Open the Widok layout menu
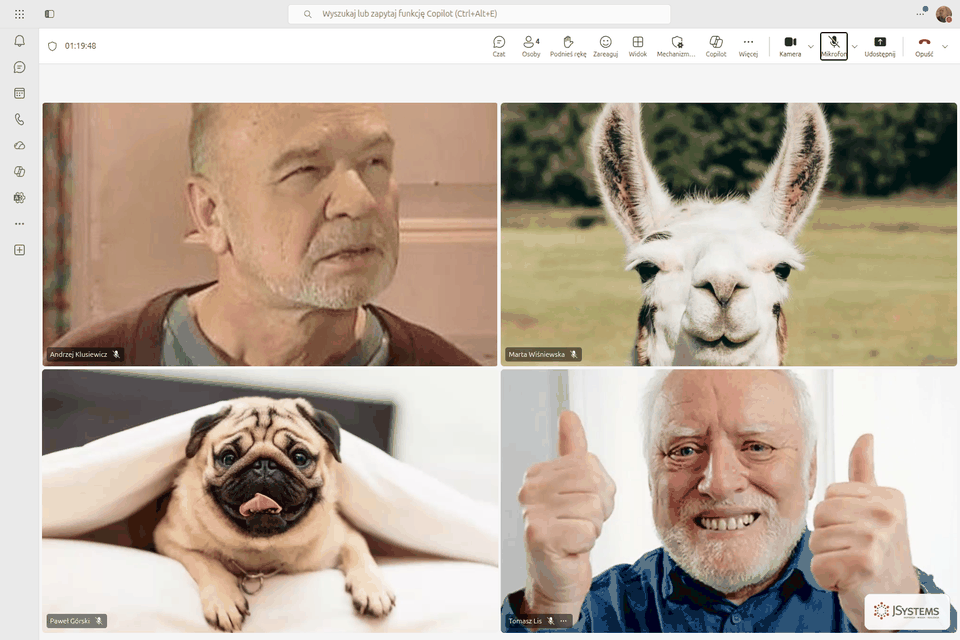Screen dimensions: 960x640 pyautogui.click(x=638, y=46)
